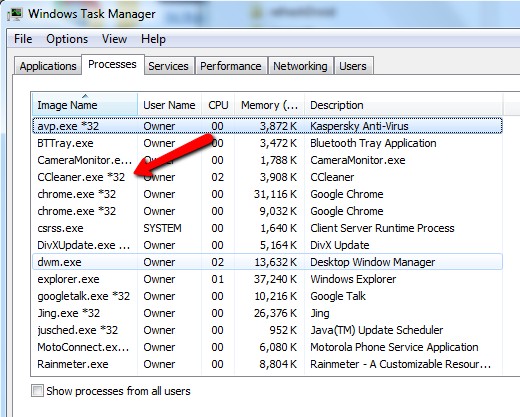Open the Options menu

pos(67,39)
